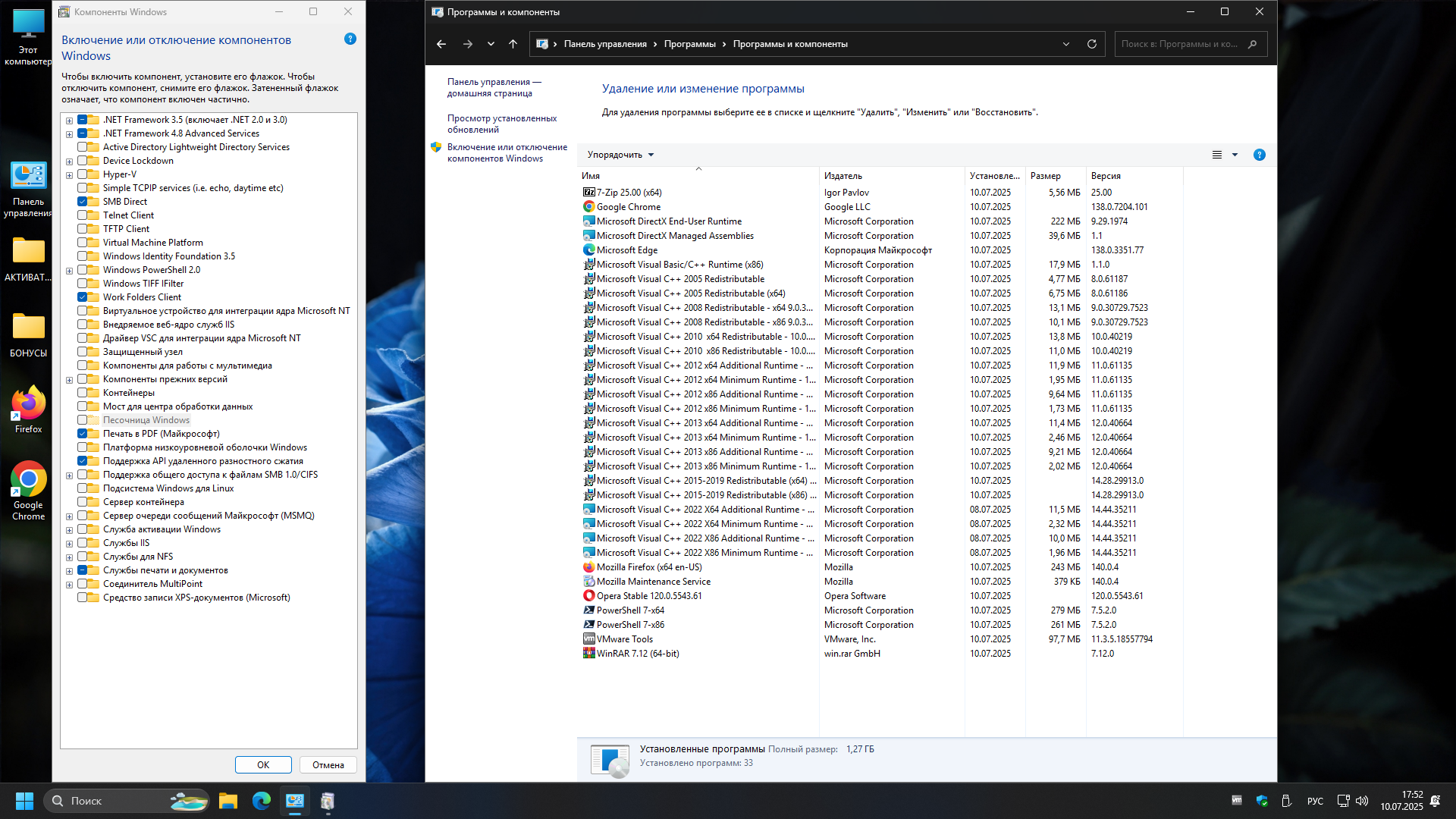Open the Упорядочить dropdown menu

click(620, 155)
